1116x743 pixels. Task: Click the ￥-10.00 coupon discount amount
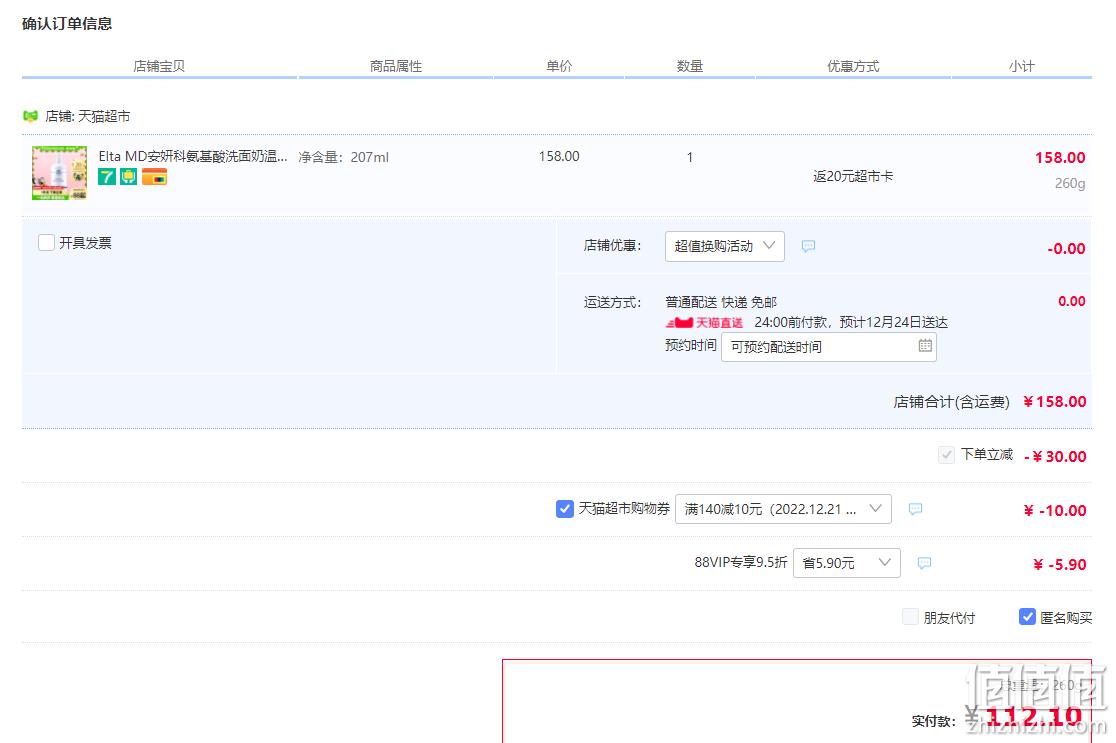[x=1055, y=510]
